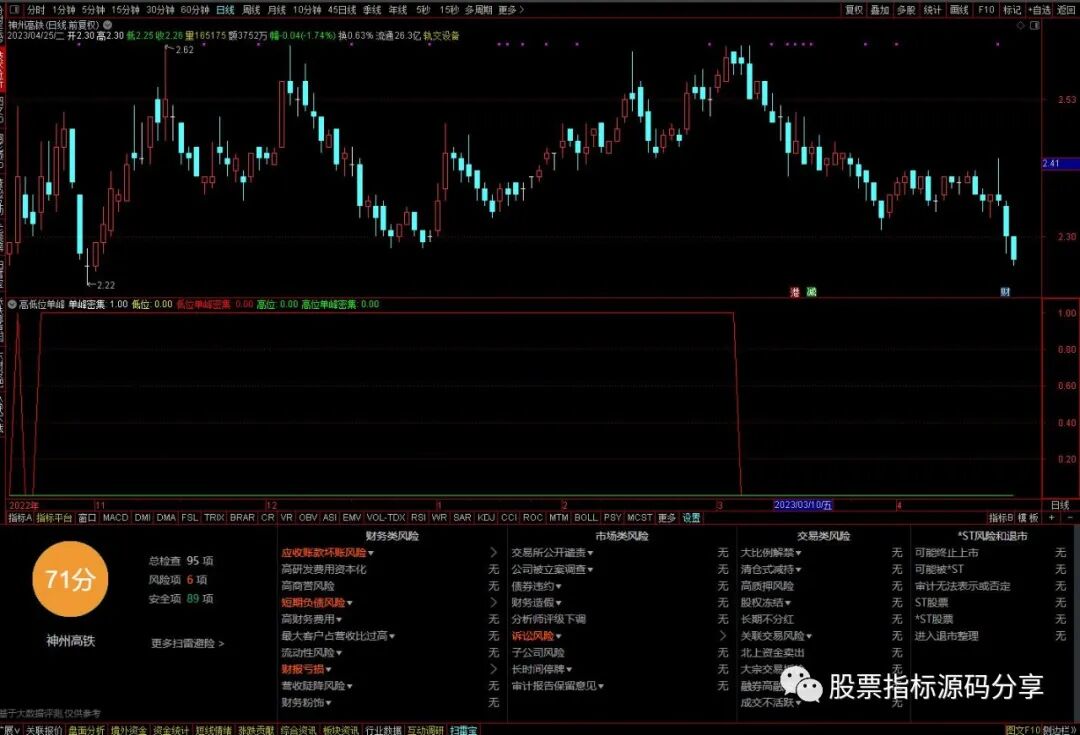1080x735 pixels.
Task: Click the indicator settings icon before 高低位单峰
Action: [12, 304]
